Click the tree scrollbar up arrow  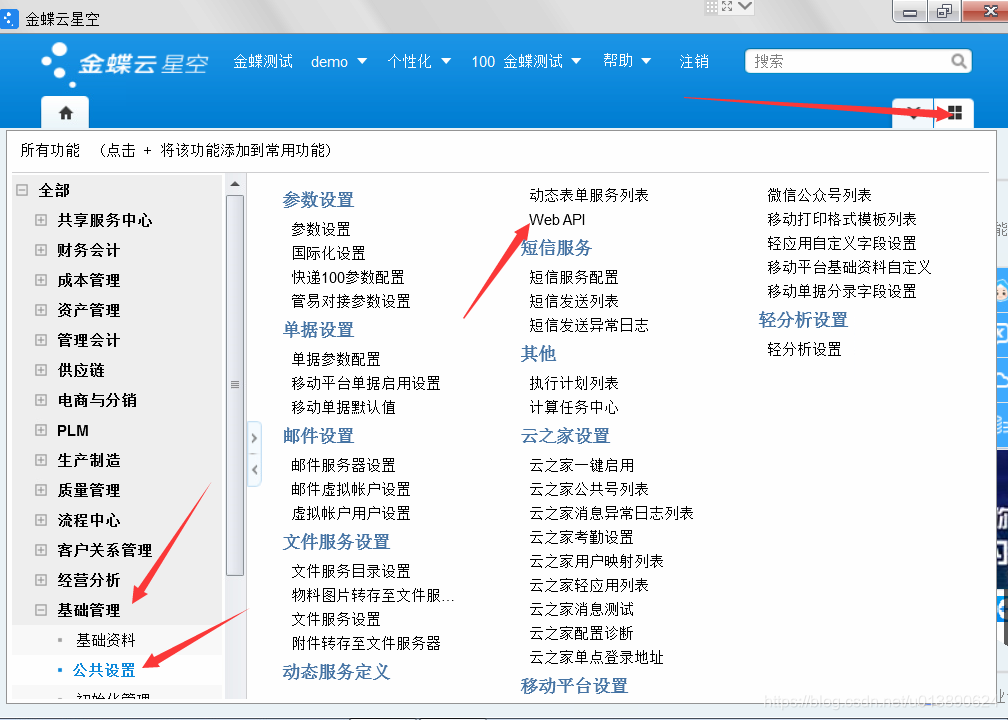point(235,184)
